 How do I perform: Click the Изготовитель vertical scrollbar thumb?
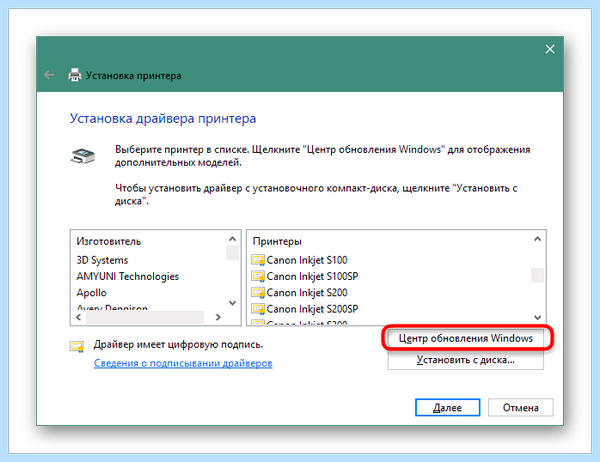(232, 253)
